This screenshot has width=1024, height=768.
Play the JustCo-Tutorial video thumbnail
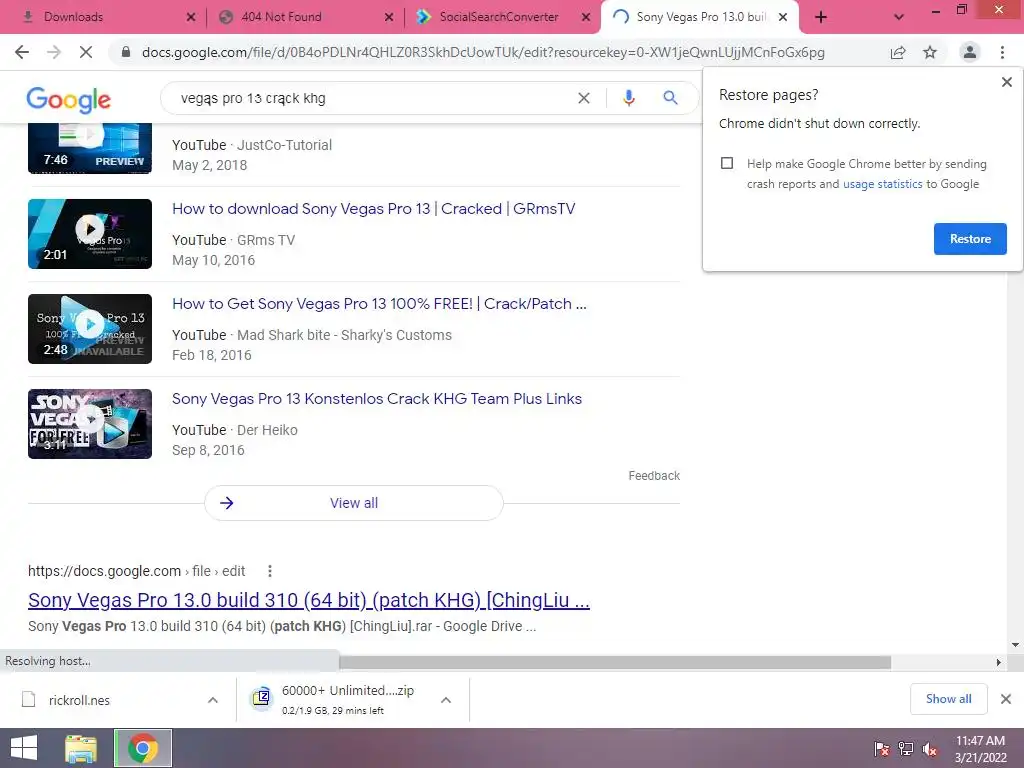89,148
